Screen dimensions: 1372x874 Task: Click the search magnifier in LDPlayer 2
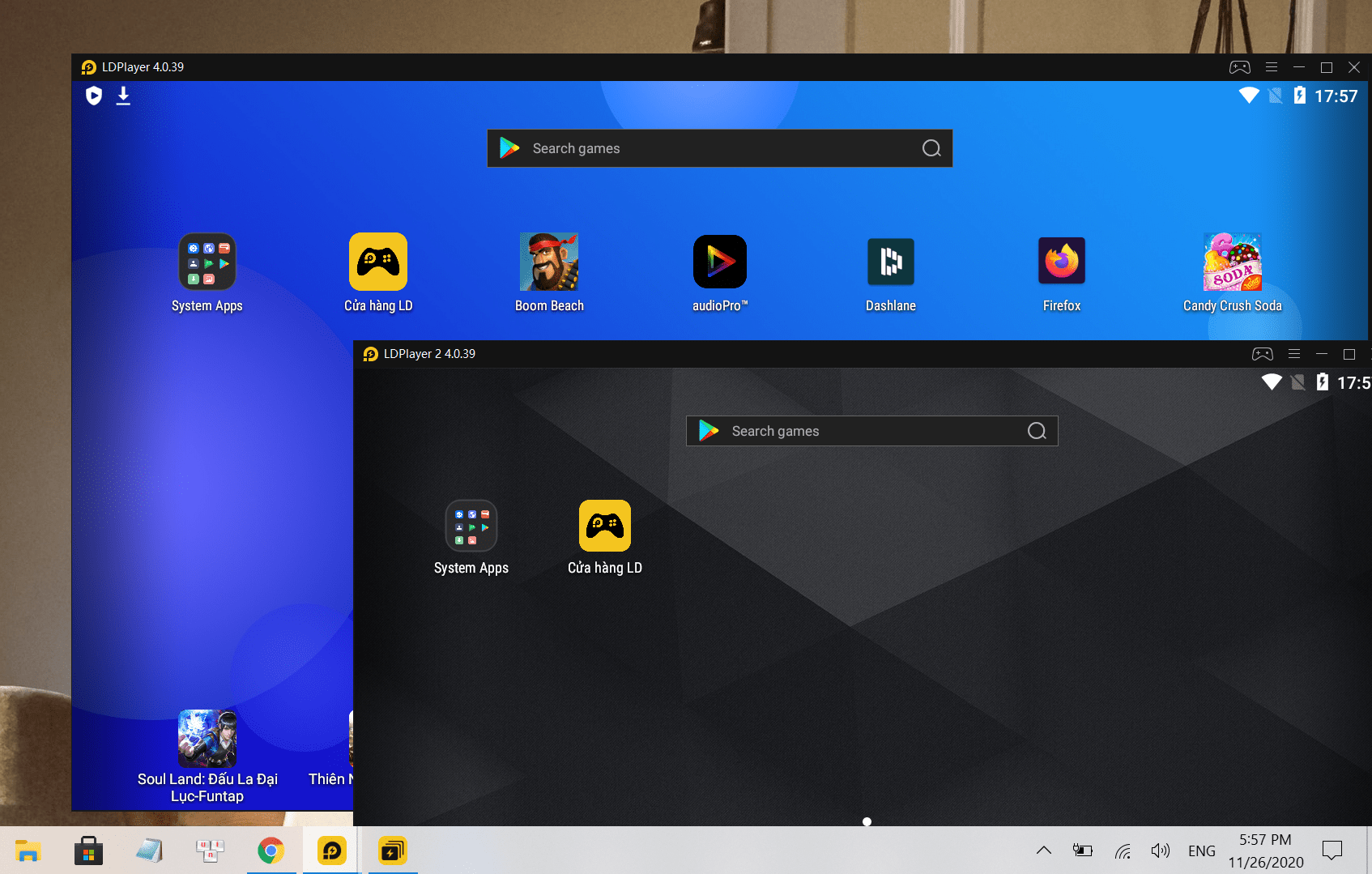1038,431
